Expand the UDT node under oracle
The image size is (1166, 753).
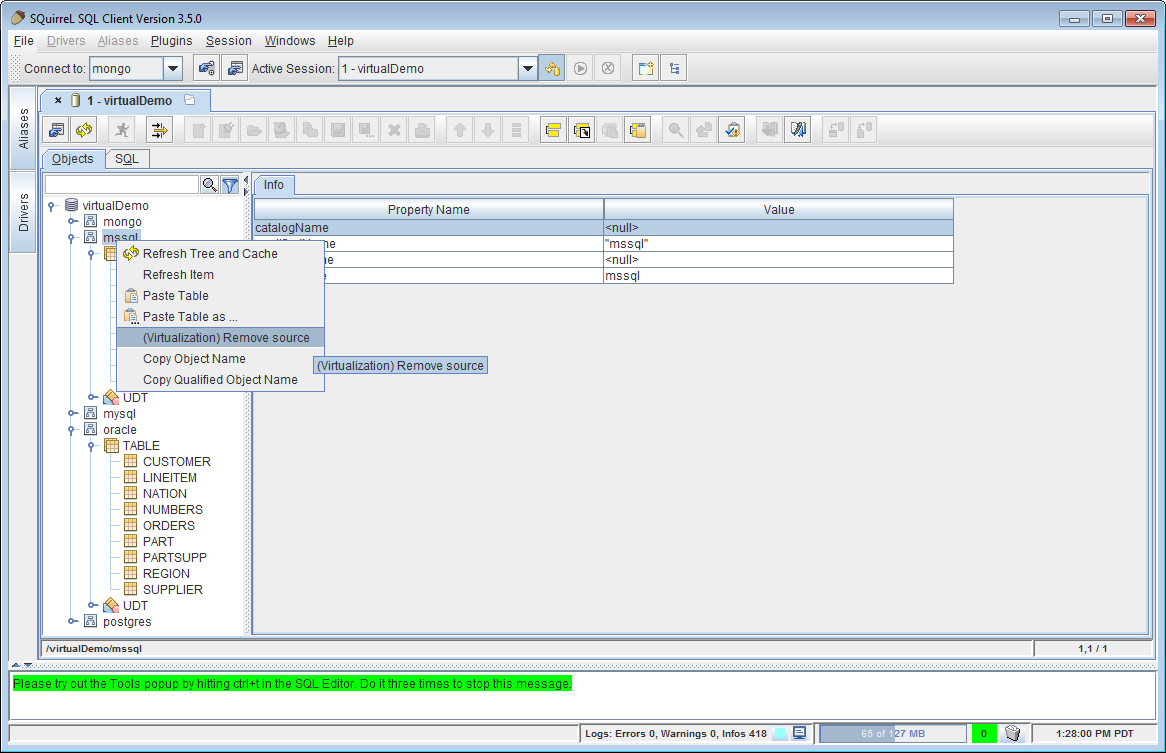pyautogui.click(x=92, y=605)
